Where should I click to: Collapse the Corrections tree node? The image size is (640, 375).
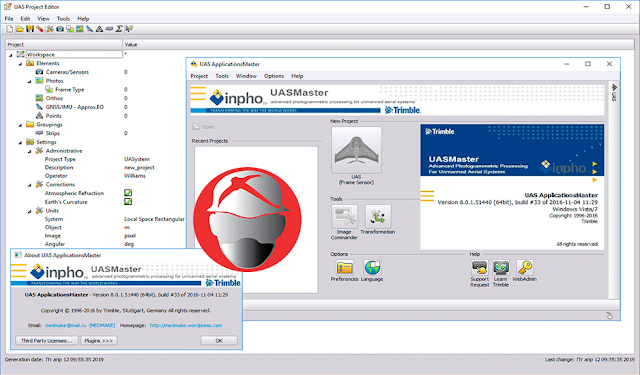[30, 185]
